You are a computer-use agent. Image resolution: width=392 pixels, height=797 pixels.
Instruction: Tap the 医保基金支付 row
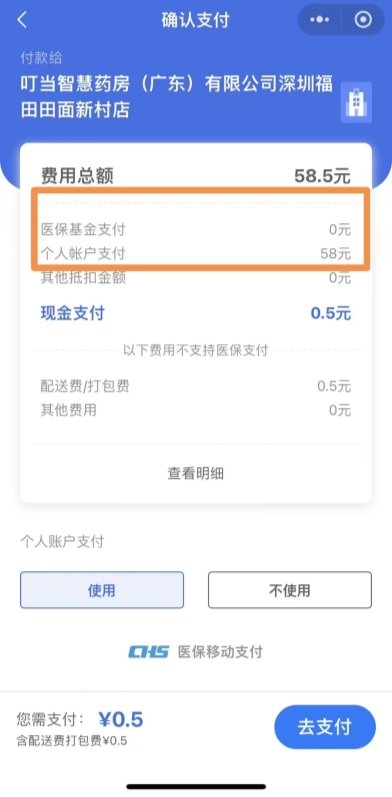196,230
